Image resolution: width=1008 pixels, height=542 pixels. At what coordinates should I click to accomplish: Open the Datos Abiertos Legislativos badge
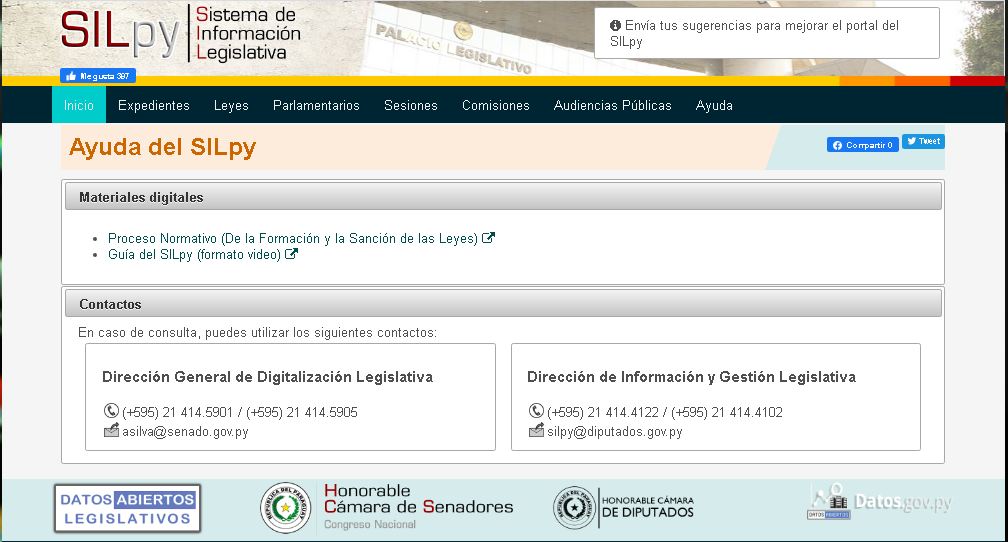point(127,508)
